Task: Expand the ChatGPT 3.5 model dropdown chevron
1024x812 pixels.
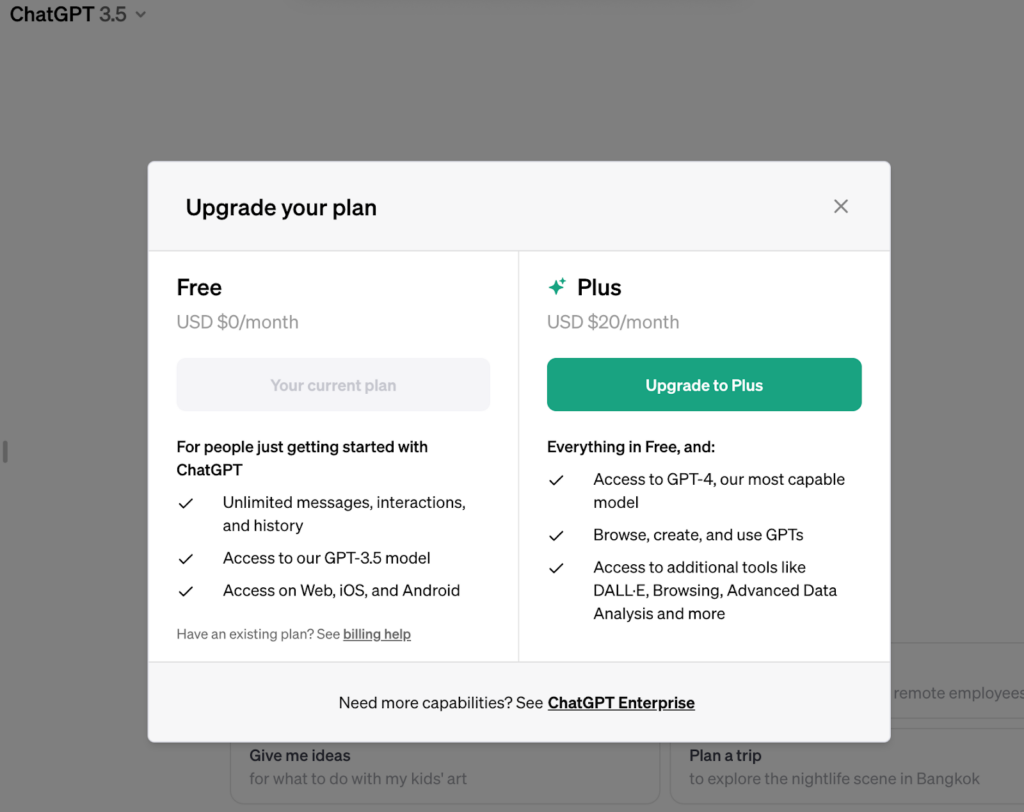Action: click(140, 14)
